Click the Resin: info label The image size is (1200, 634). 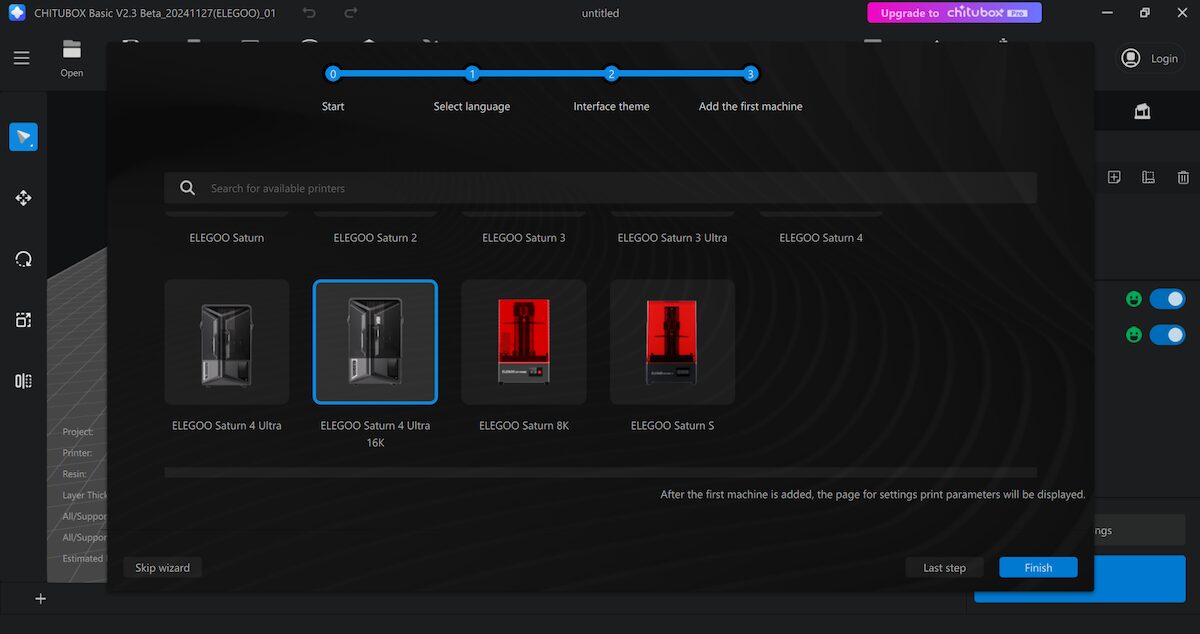pyautogui.click(x=74, y=474)
